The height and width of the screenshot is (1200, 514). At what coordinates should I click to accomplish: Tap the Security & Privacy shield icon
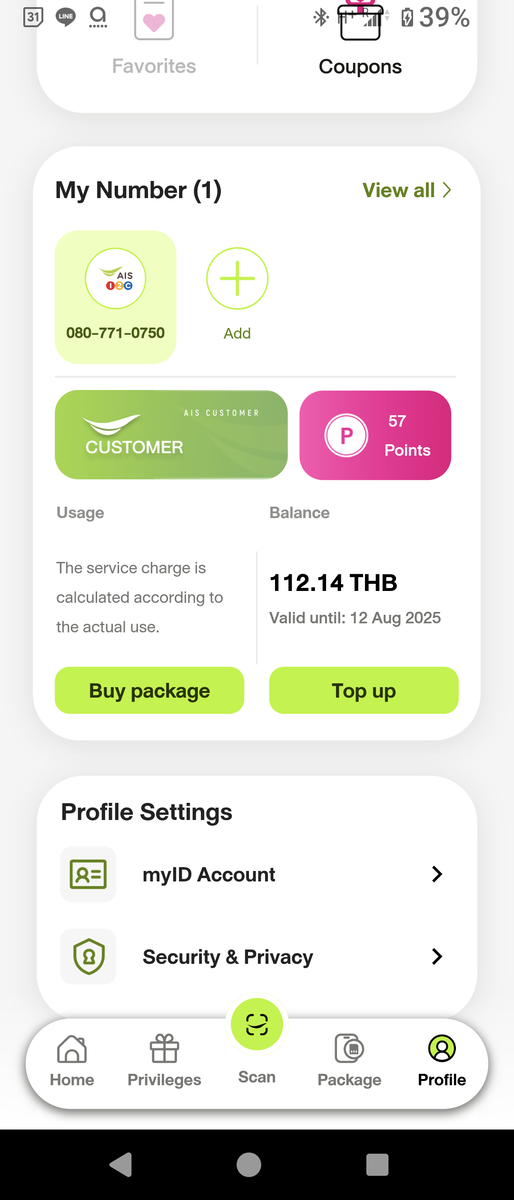coord(88,957)
